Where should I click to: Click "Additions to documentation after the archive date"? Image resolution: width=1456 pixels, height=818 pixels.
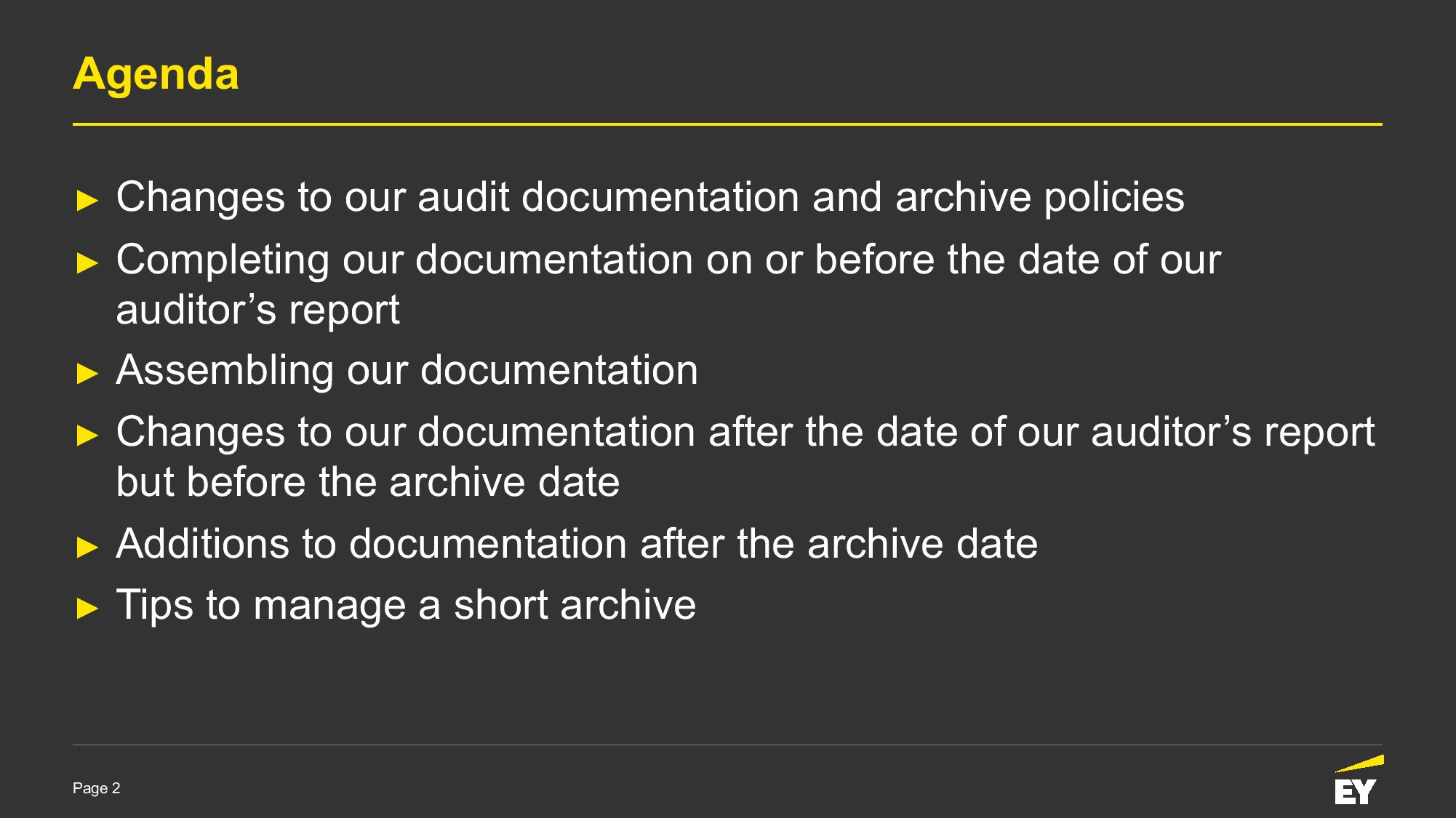tap(576, 543)
